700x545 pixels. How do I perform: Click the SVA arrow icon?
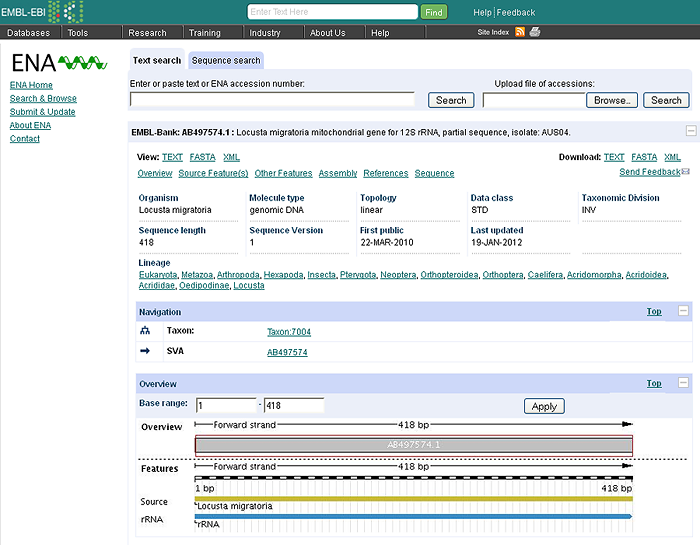point(145,351)
